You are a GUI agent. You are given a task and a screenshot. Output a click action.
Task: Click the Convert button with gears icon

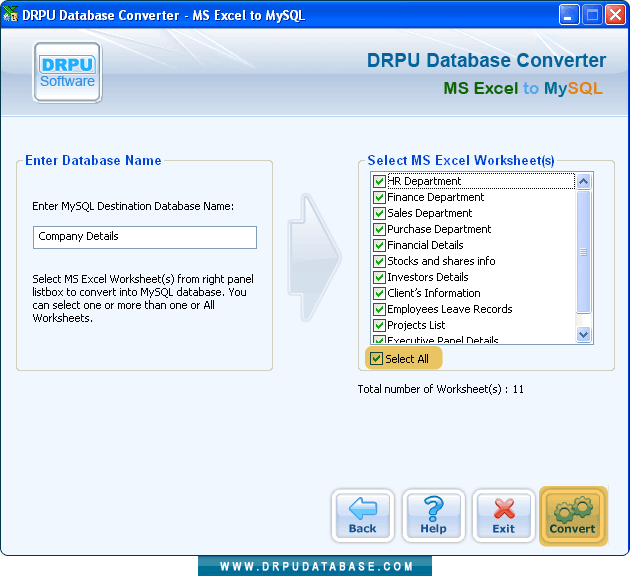point(573,516)
